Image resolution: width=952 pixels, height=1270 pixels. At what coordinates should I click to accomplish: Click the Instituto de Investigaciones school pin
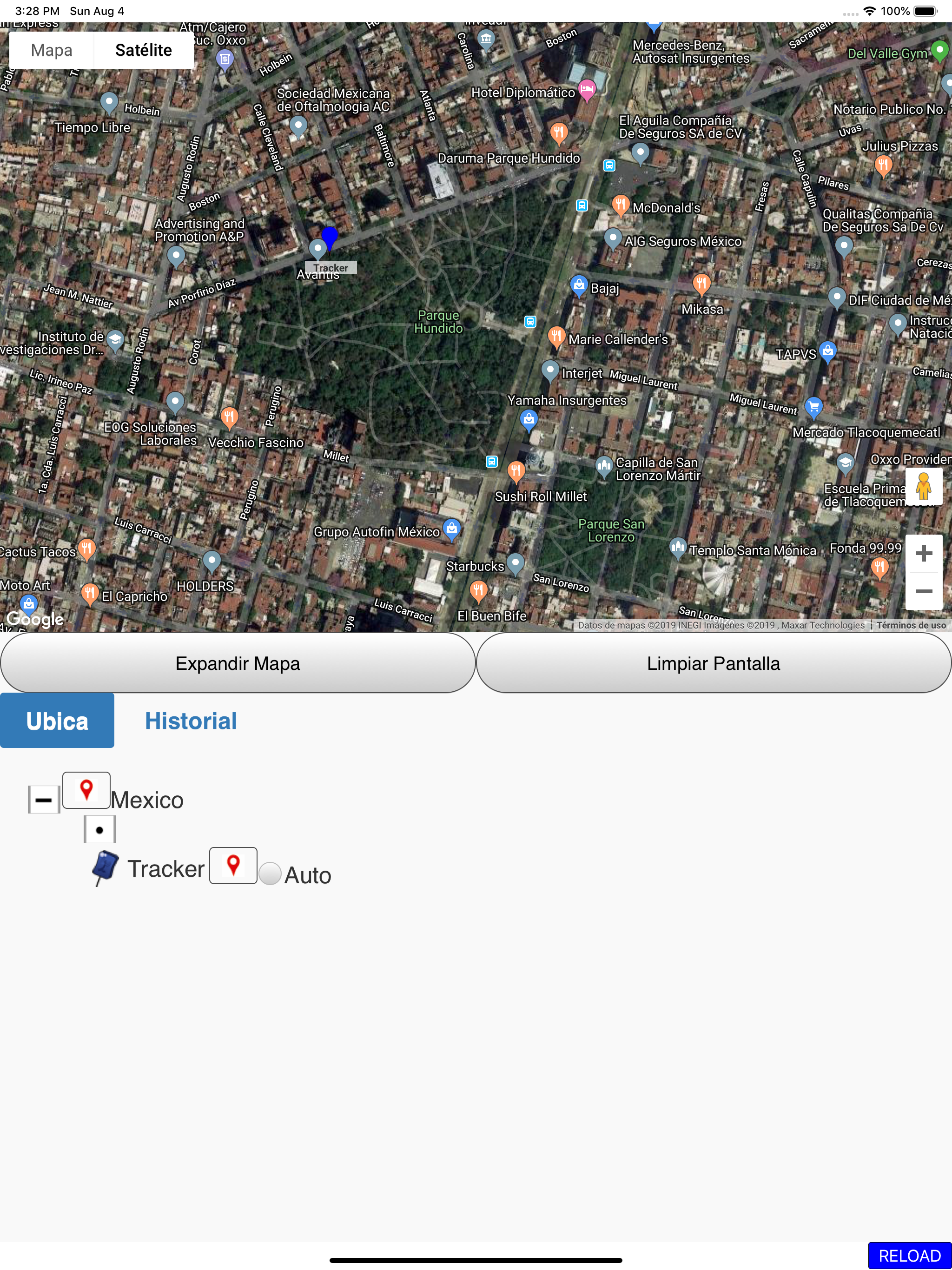pyautogui.click(x=115, y=340)
